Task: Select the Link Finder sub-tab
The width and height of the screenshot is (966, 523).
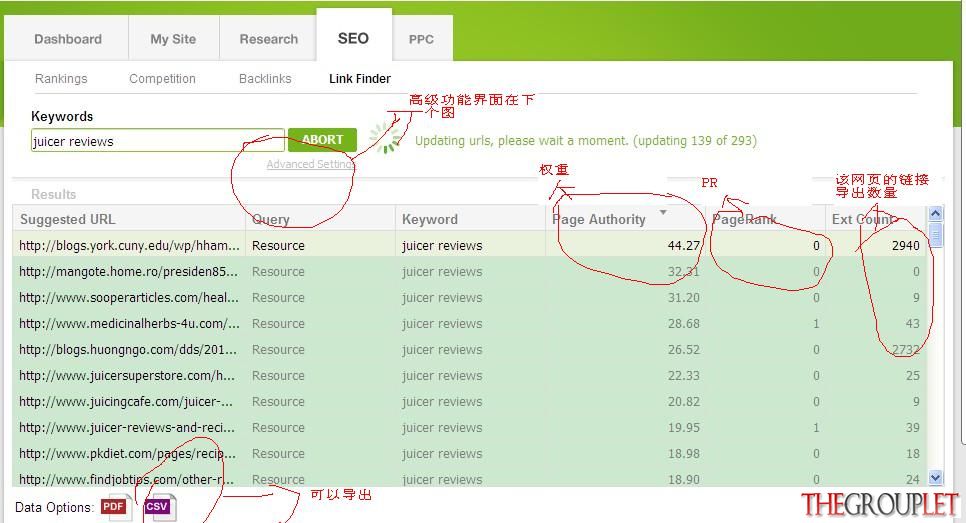Action: [360, 79]
